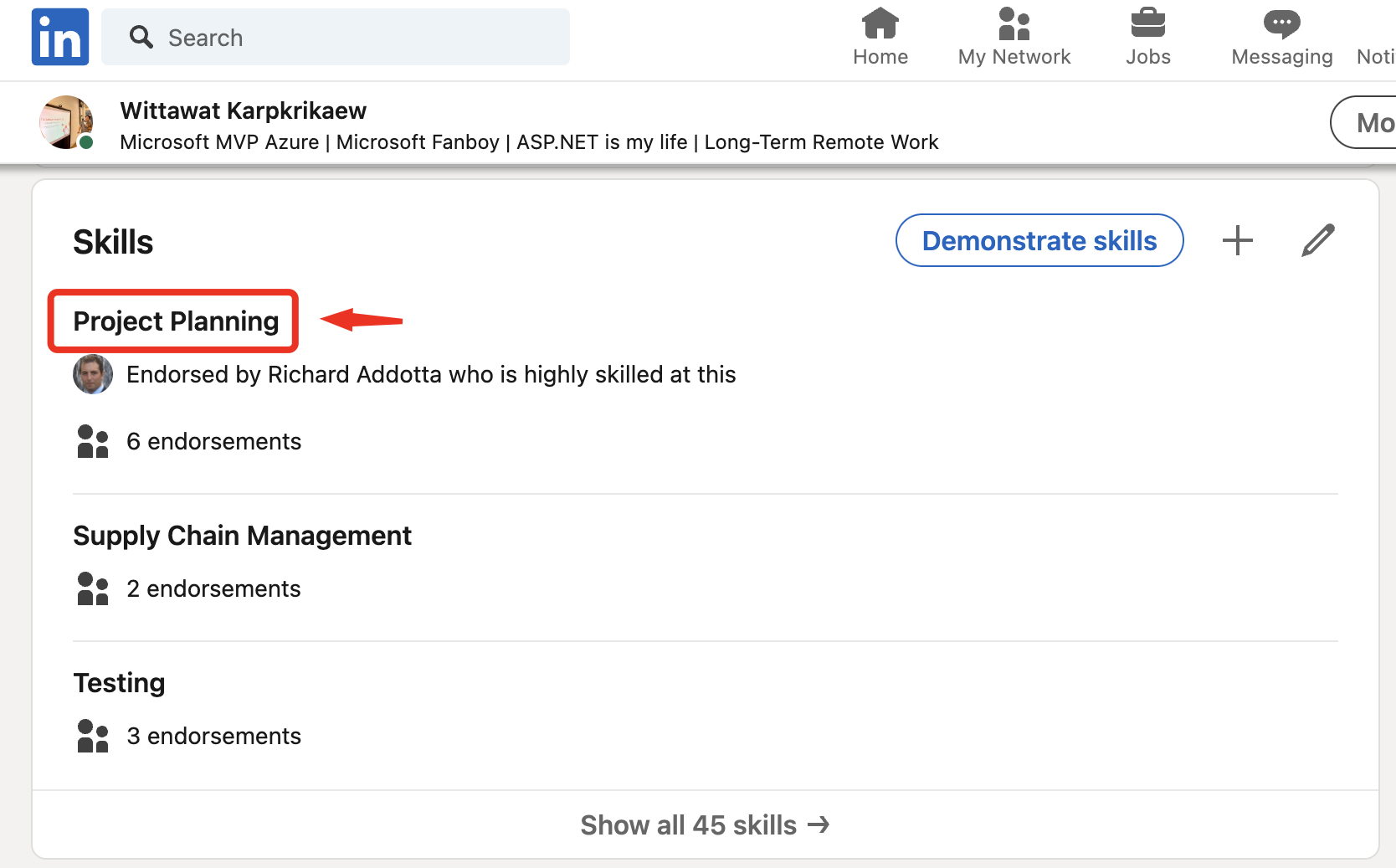This screenshot has width=1396, height=868.
Task: Click Wittawat Karpkrikaew's profile picture
Action: 66,122
